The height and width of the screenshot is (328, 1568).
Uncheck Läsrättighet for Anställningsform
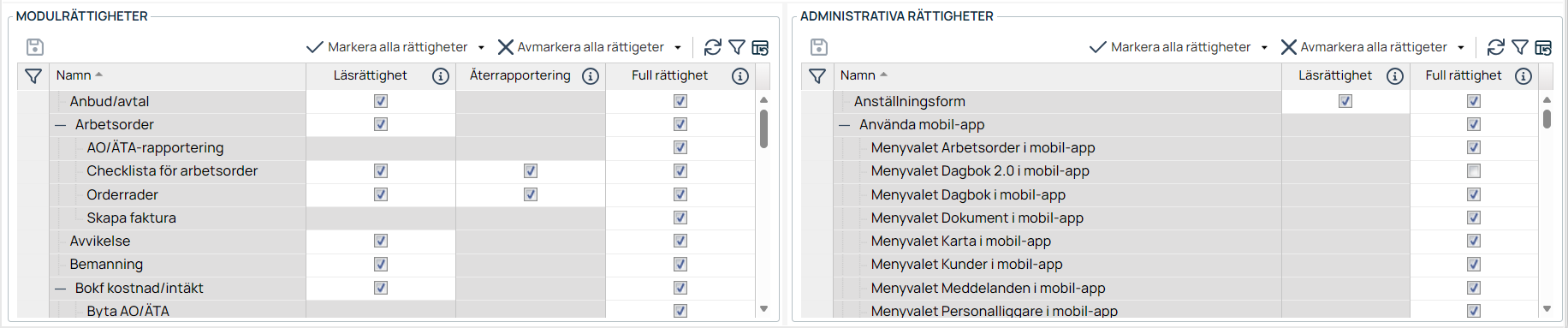[1345, 101]
